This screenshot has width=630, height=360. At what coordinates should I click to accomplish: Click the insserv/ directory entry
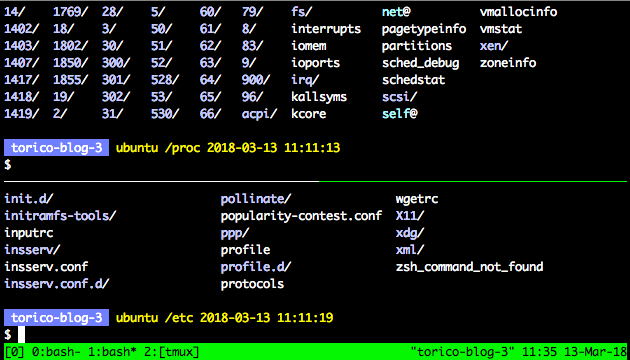pyautogui.click(x=32, y=250)
